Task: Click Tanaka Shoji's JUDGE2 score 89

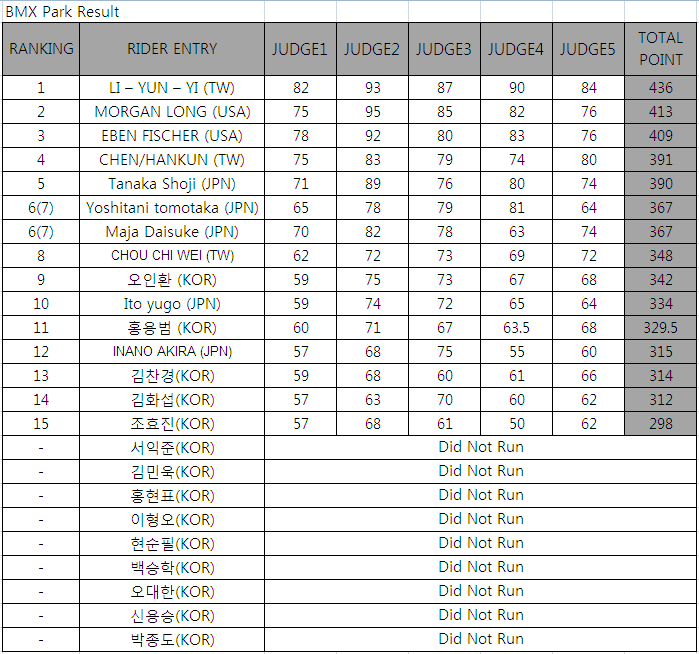Action: coord(372,184)
